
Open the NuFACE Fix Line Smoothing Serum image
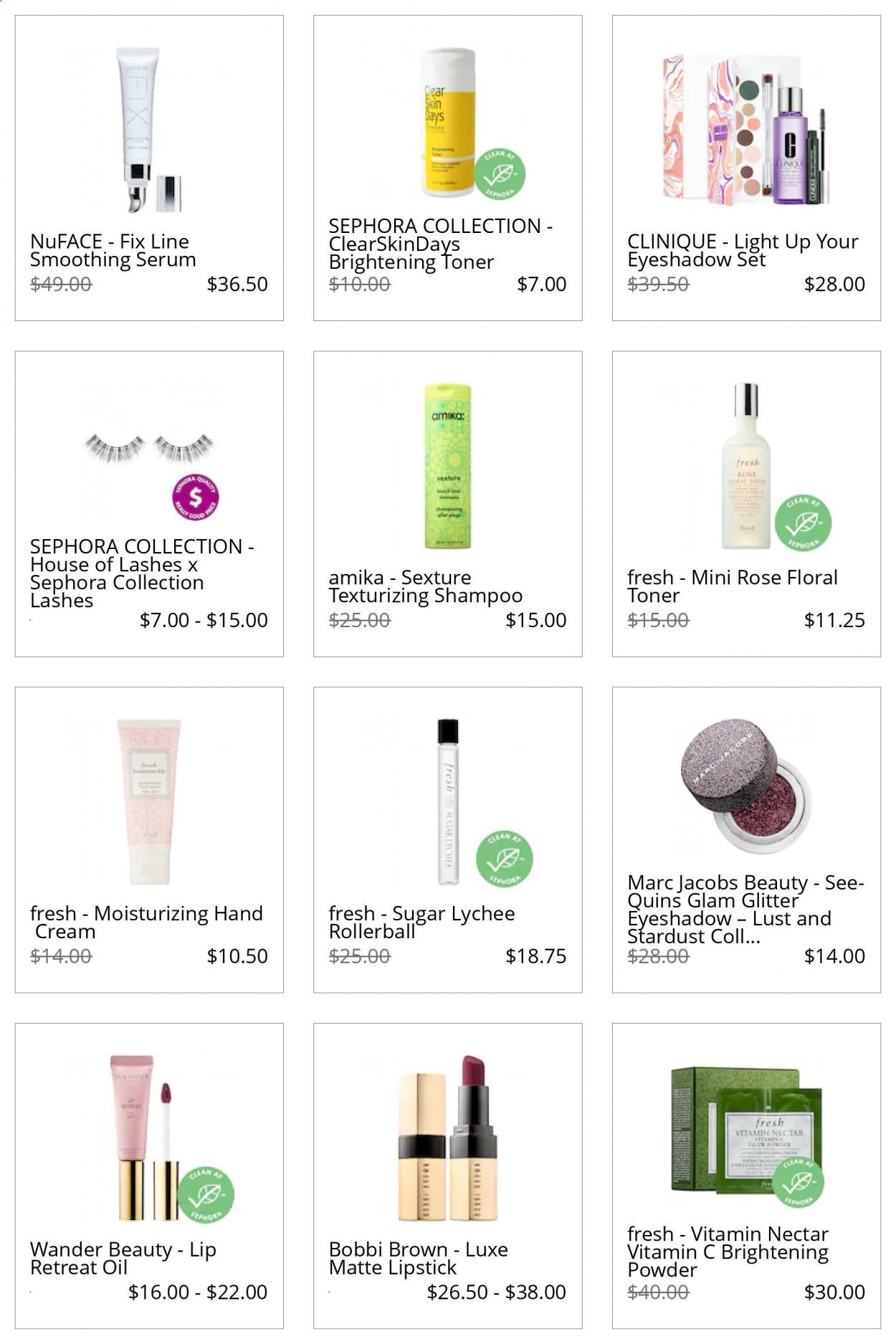coord(148,130)
